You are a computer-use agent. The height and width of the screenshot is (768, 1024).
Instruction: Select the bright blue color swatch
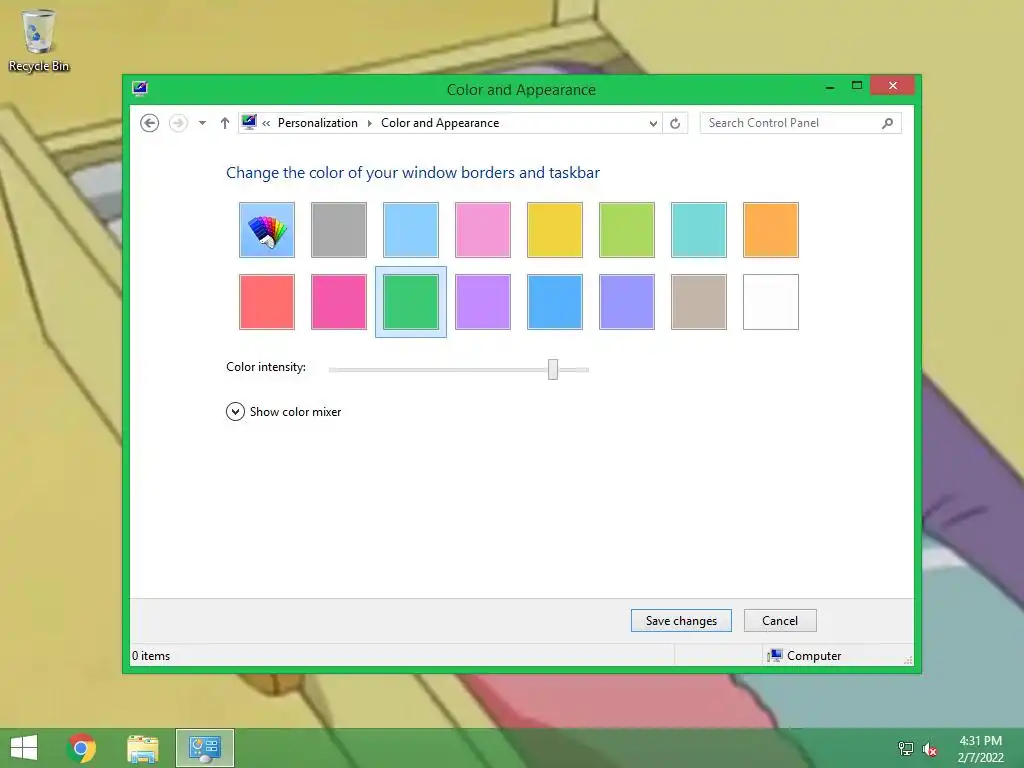[554, 302]
